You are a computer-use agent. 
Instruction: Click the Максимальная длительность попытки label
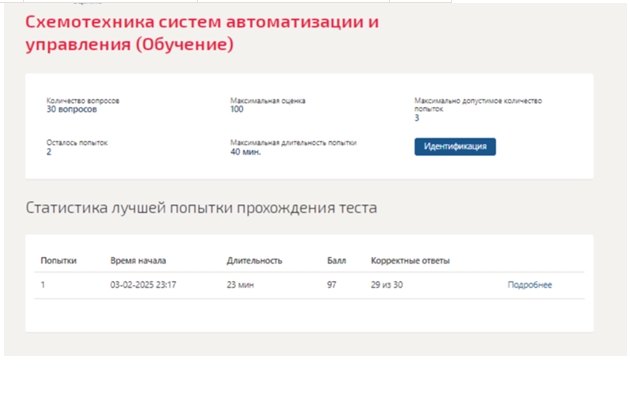[x=293, y=143]
